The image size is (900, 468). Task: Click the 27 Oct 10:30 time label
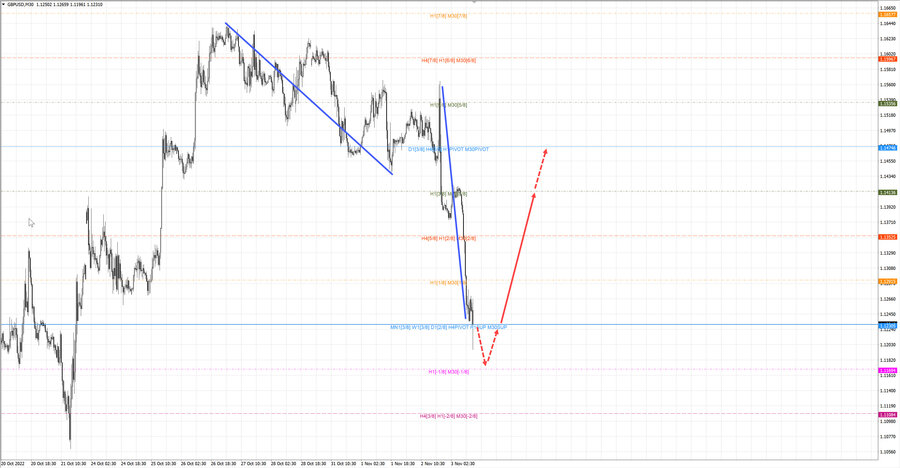253,463
